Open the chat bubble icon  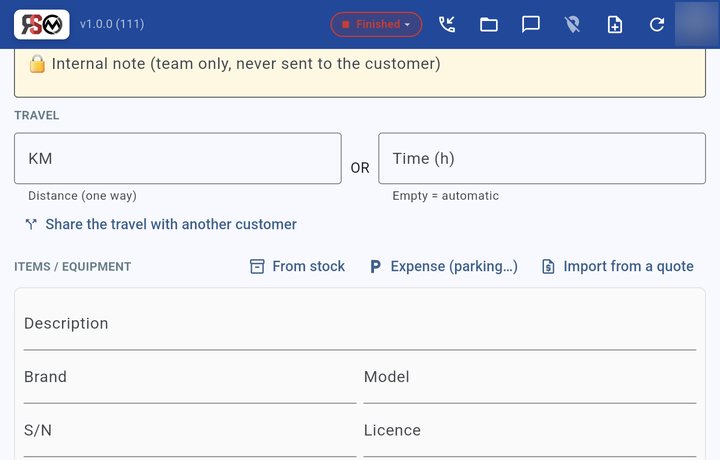click(x=530, y=24)
